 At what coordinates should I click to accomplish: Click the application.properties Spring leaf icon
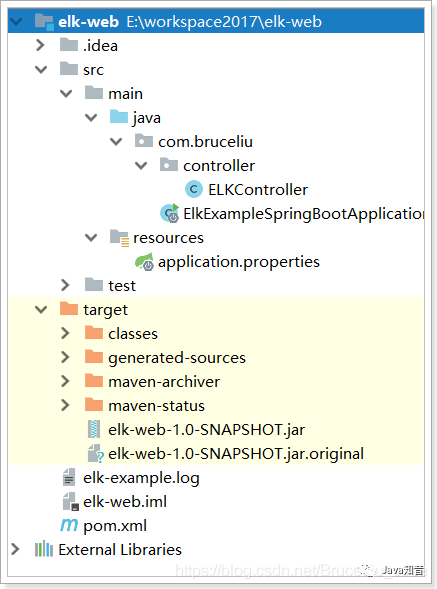pyautogui.click(x=144, y=262)
